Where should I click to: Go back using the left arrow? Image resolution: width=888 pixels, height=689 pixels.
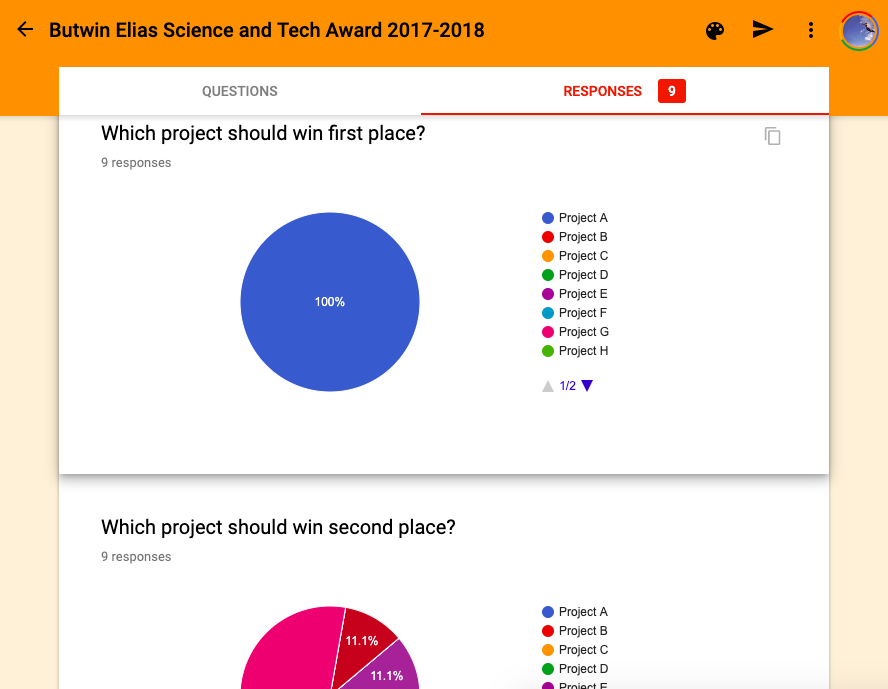[25, 30]
